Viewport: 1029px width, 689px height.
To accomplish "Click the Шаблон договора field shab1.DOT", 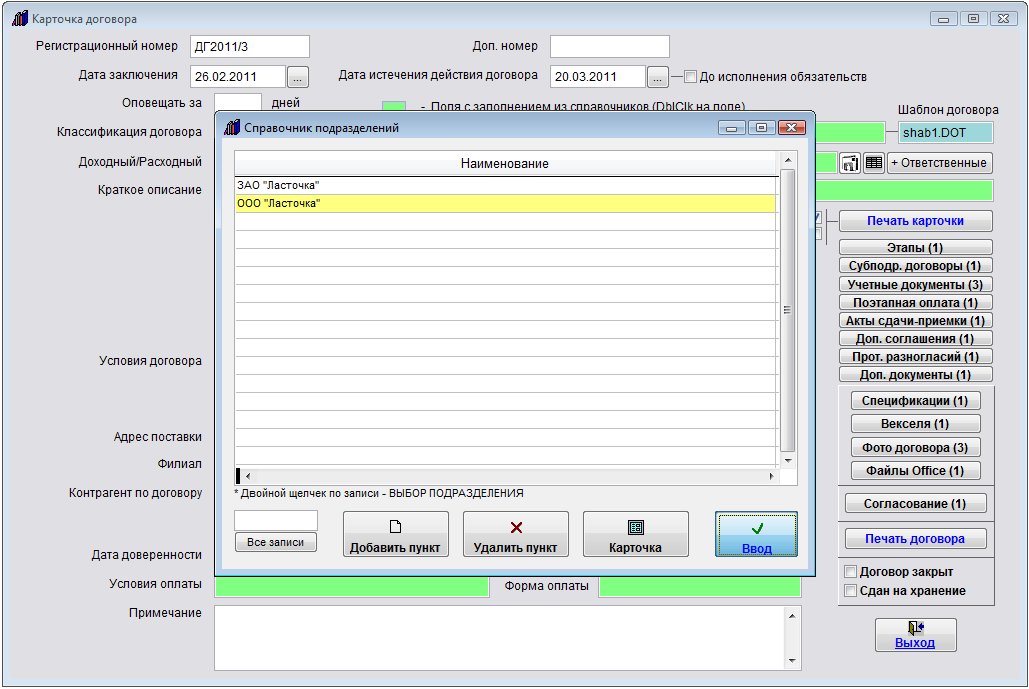I will point(945,133).
